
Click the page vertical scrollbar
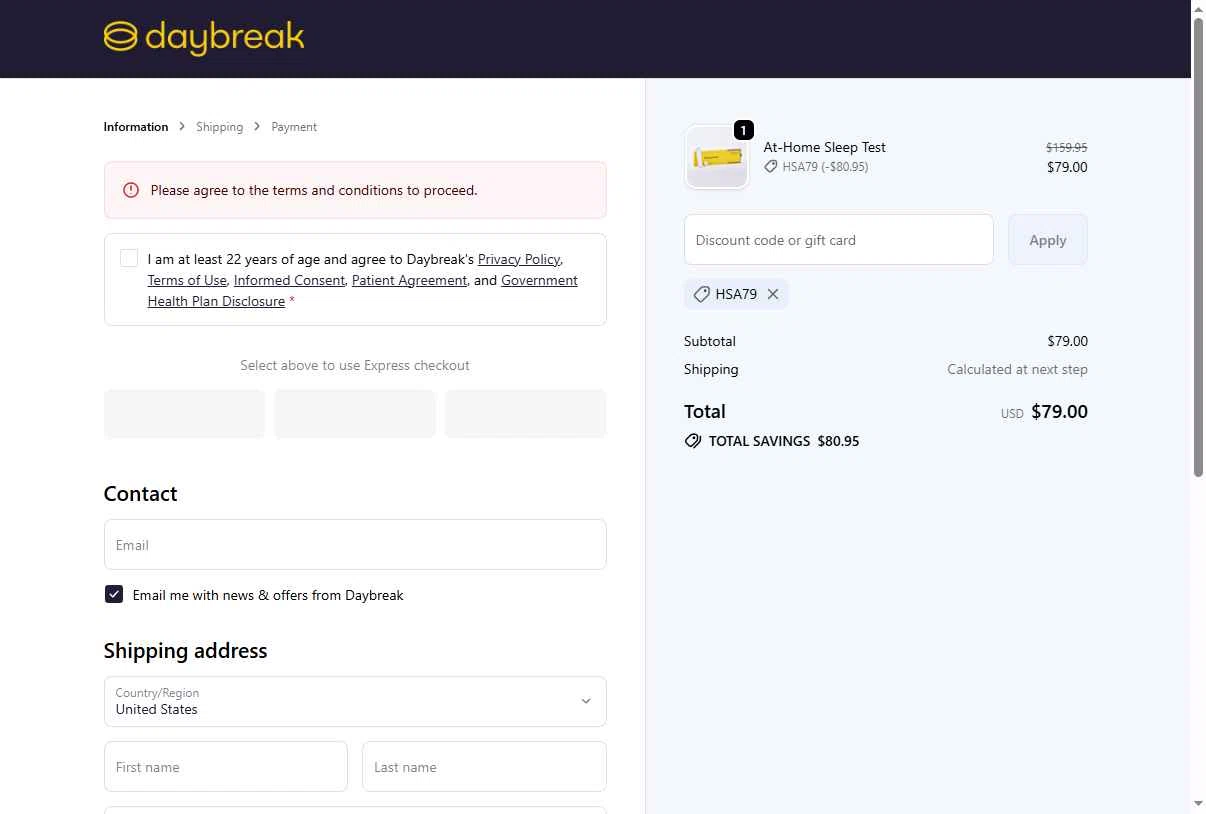tap(1198, 248)
